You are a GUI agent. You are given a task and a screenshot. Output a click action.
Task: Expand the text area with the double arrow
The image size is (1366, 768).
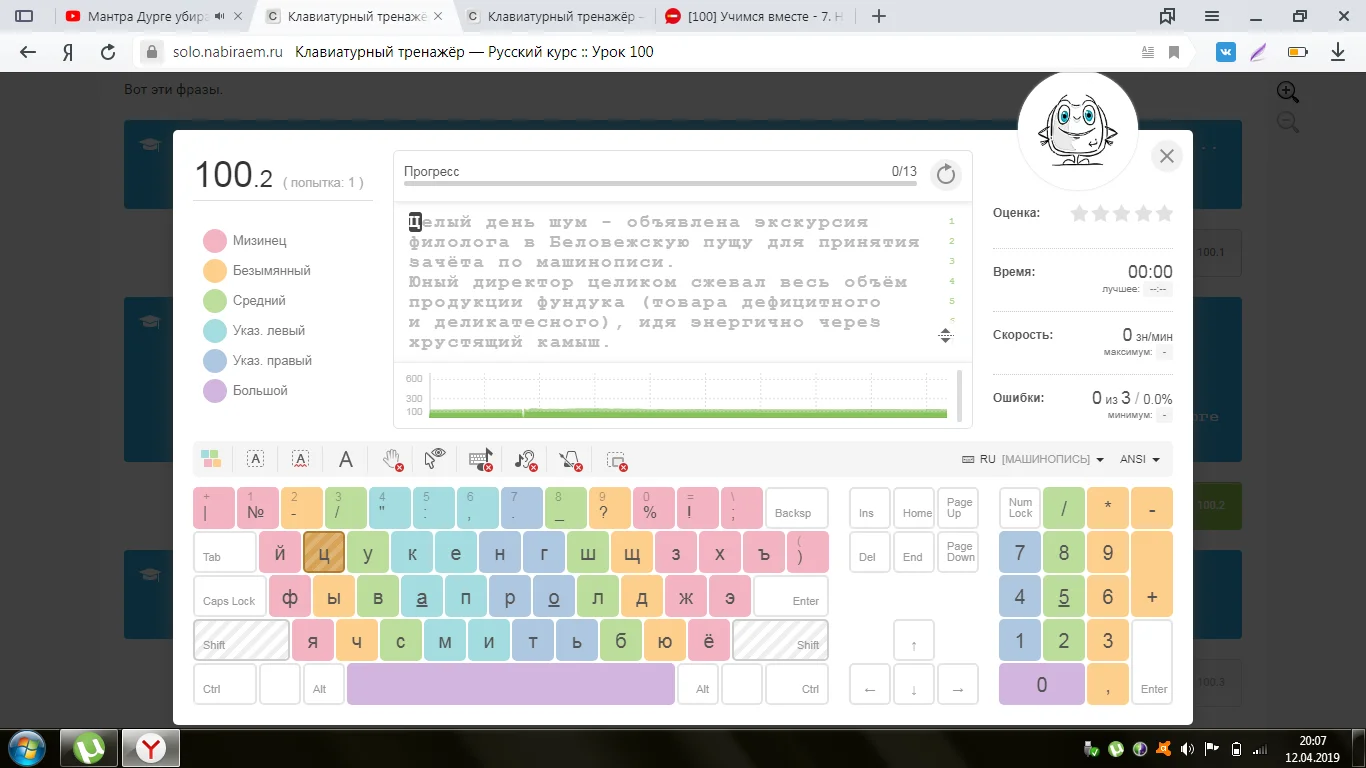[x=946, y=336]
